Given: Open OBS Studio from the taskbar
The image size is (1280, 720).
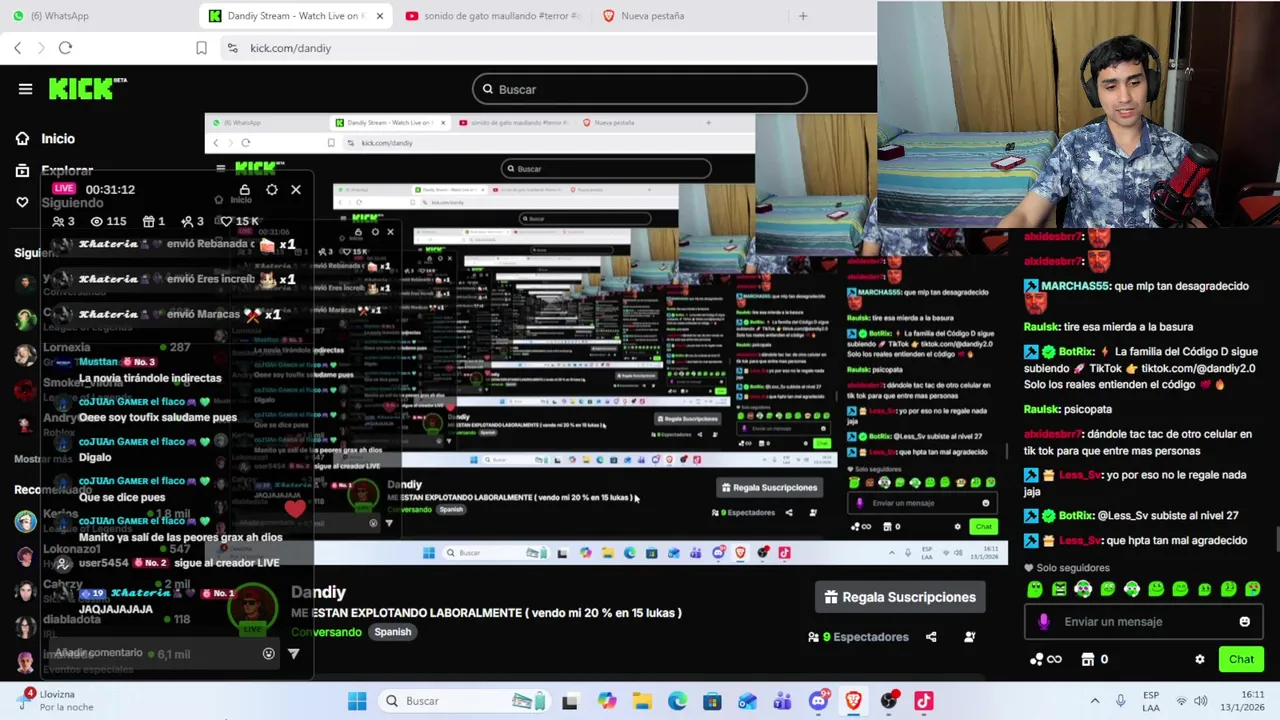Looking at the screenshot, I should point(888,701).
